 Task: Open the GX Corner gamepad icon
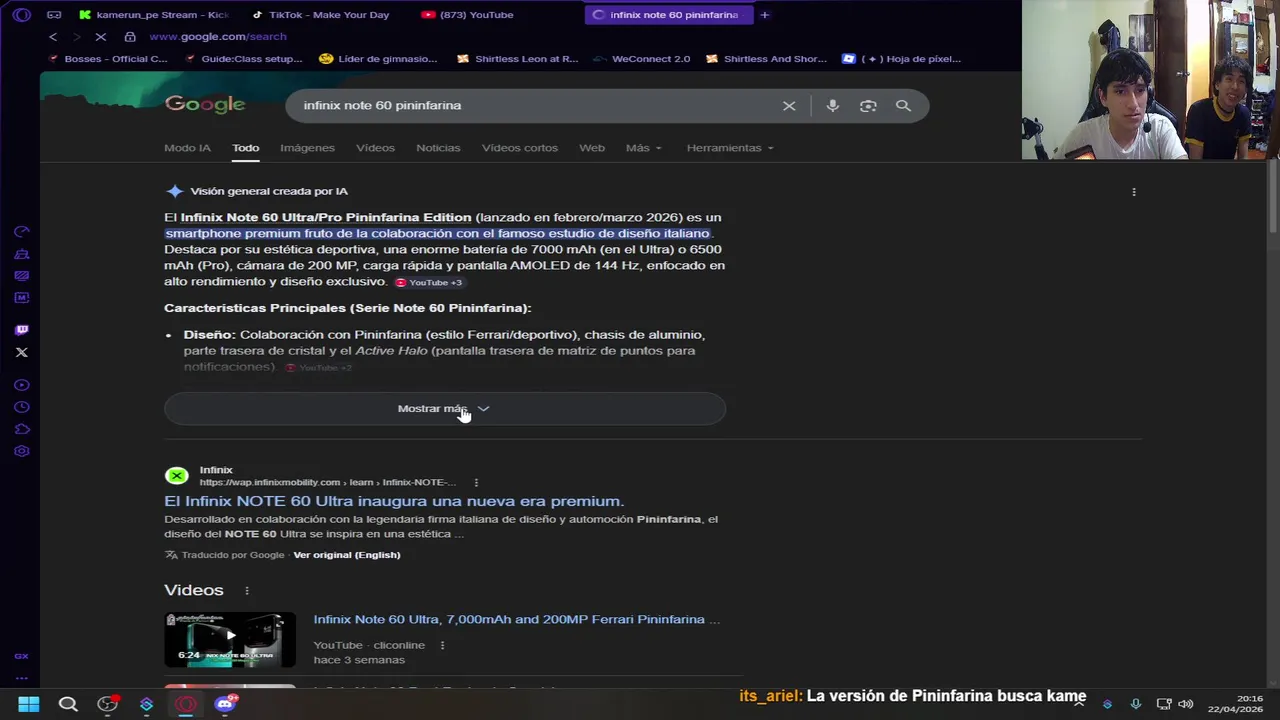[x=54, y=15]
